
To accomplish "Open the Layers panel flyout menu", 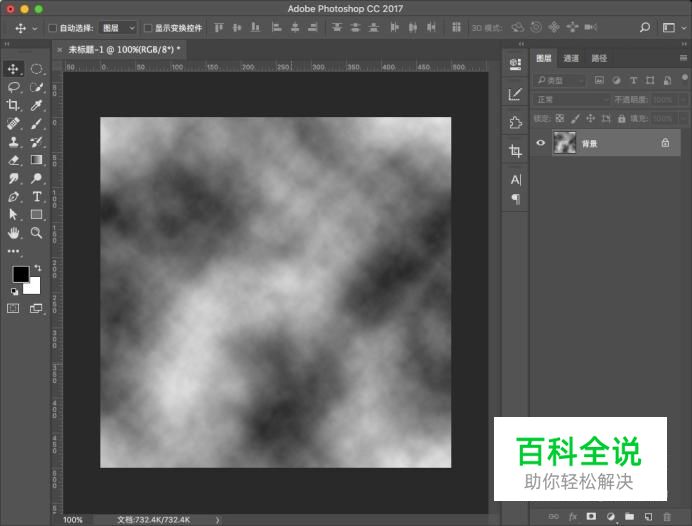I will [683, 58].
